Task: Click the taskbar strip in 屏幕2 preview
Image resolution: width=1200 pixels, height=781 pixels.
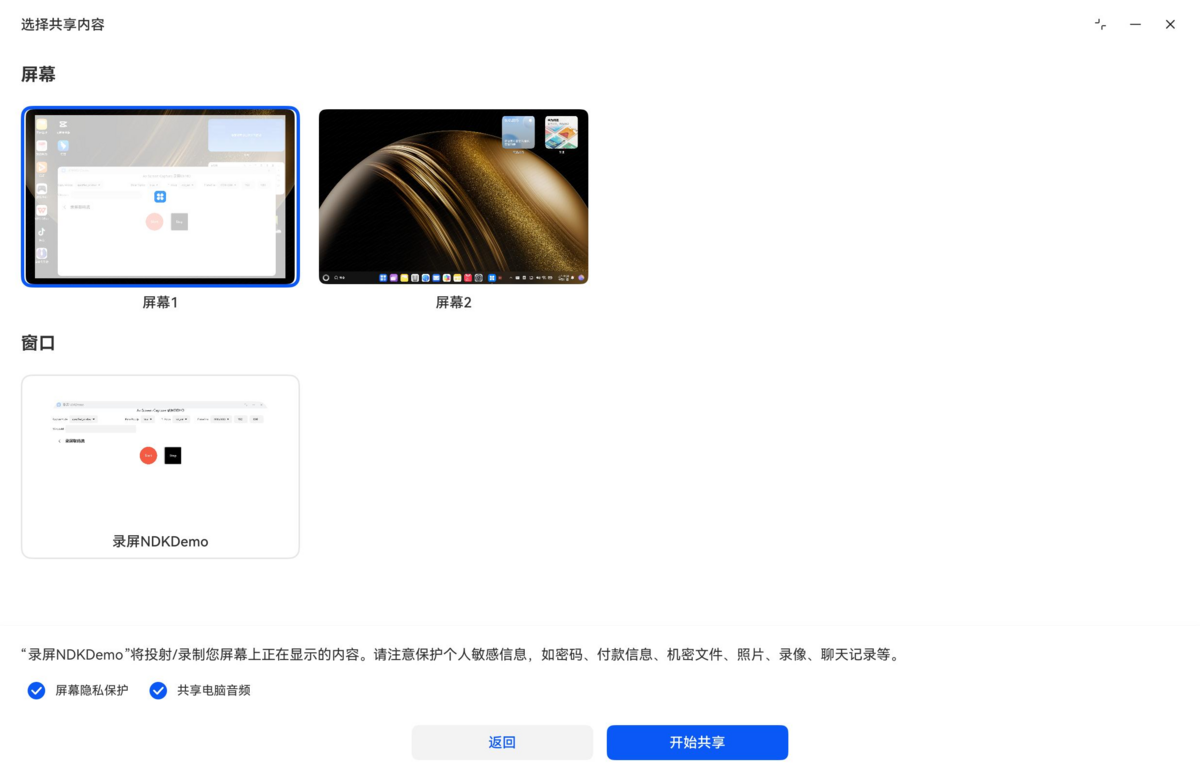Action: click(x=453, y=277)
